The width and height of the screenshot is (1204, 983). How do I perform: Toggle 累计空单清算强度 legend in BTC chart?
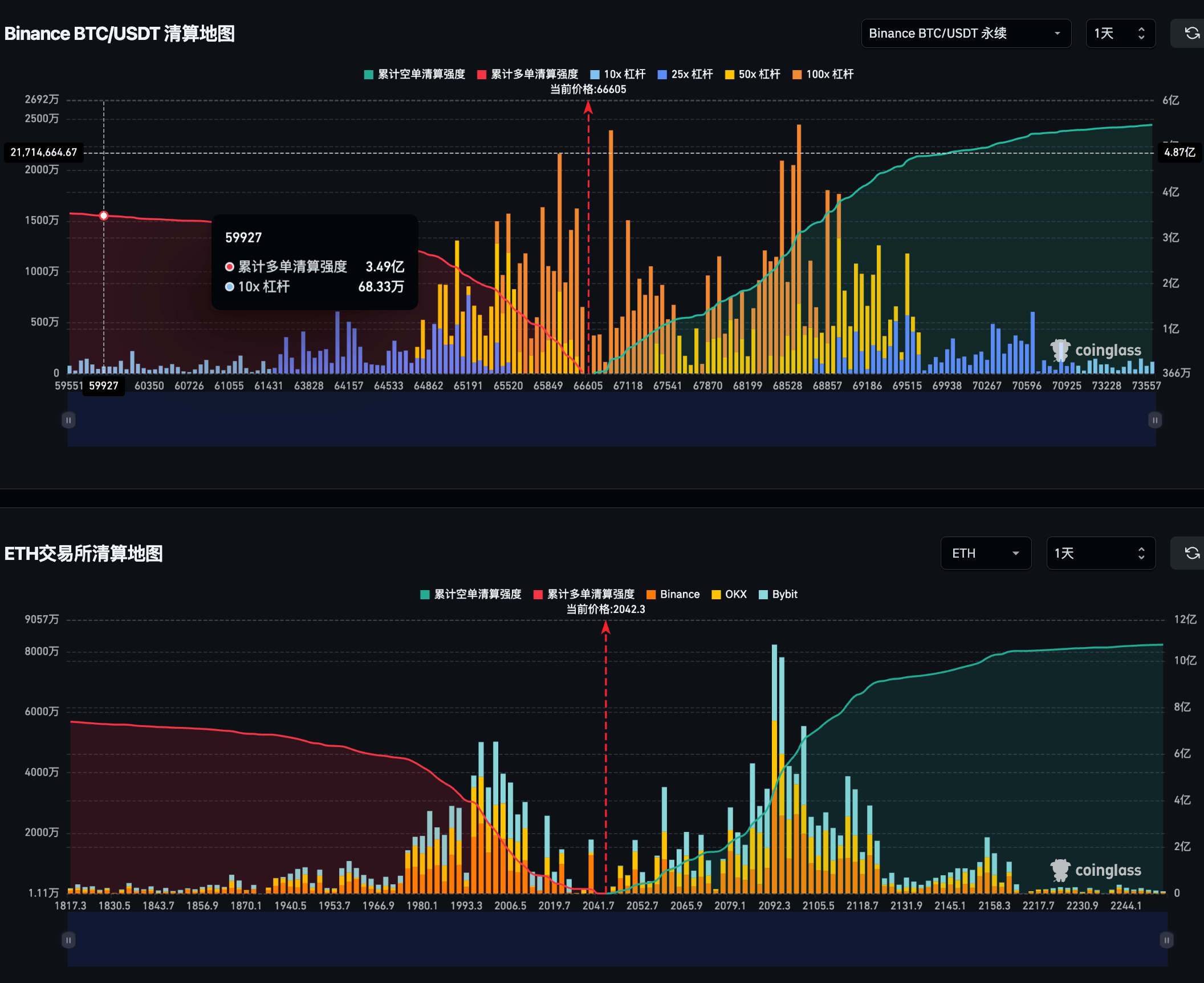pyautogui.click(x=415, y=74)
